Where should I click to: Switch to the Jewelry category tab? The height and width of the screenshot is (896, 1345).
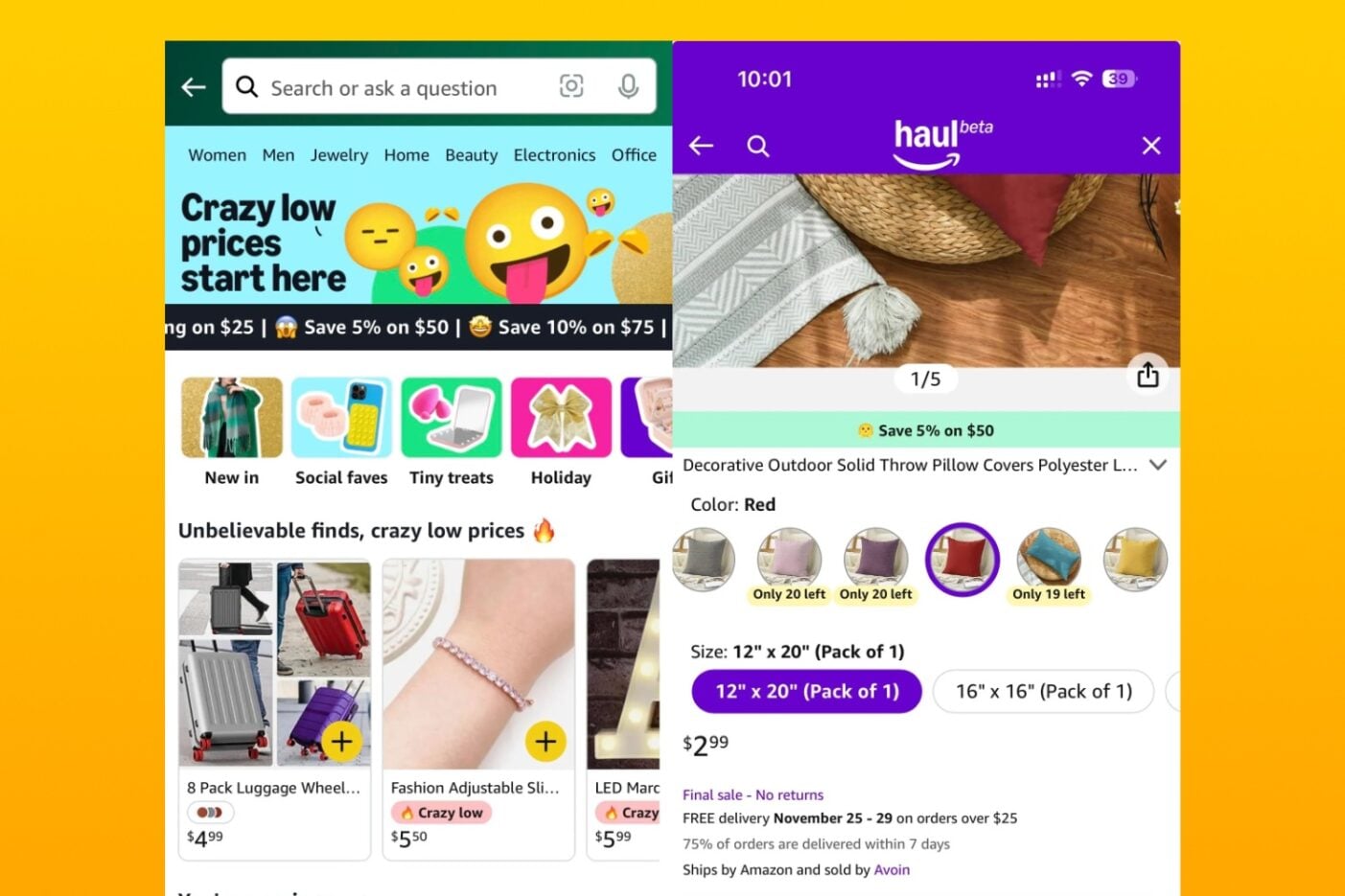[339, 155]
